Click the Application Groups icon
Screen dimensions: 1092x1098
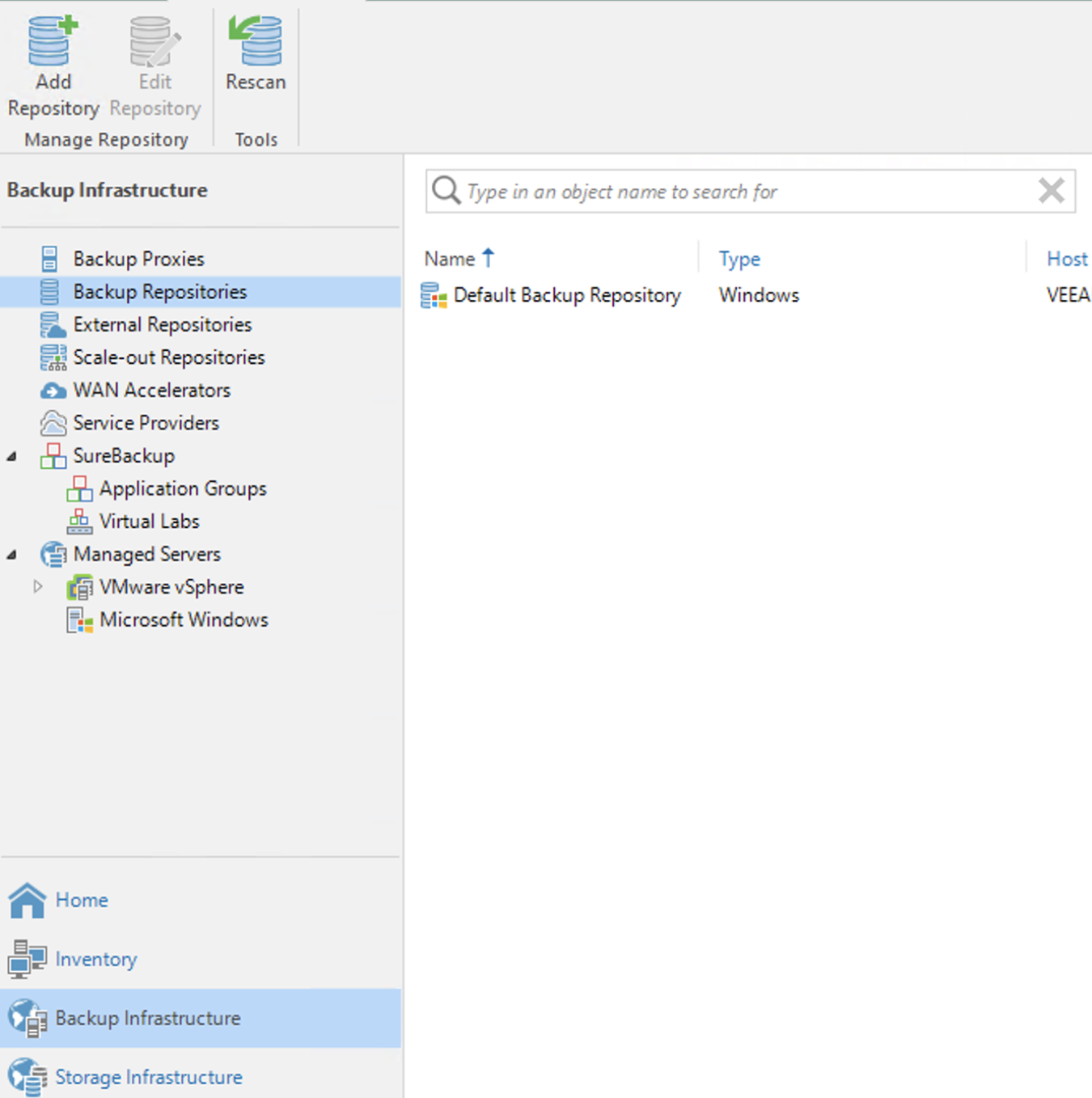point(79,489)
